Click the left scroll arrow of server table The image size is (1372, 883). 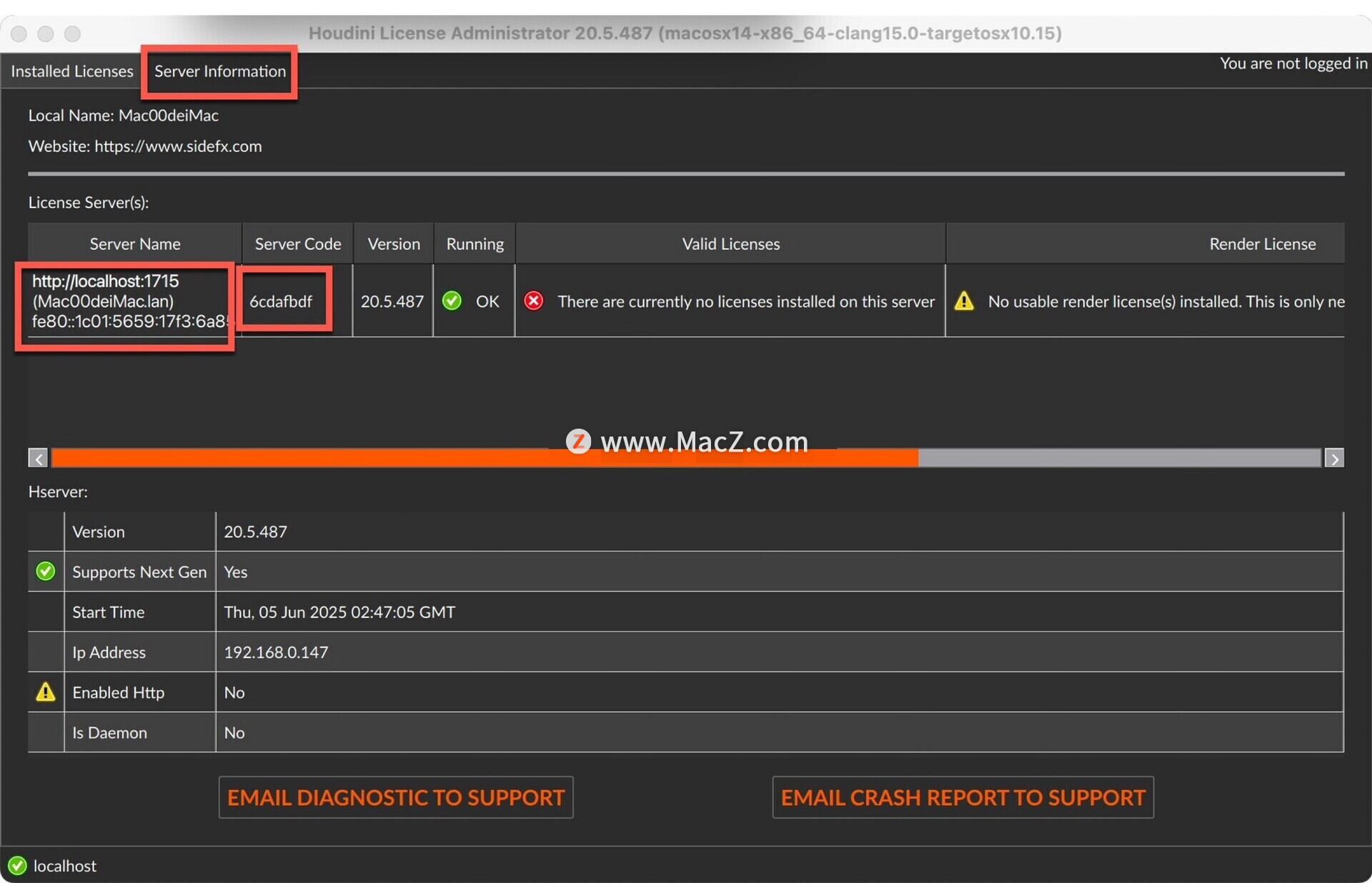pyautogui.click(x=39, y=458)
